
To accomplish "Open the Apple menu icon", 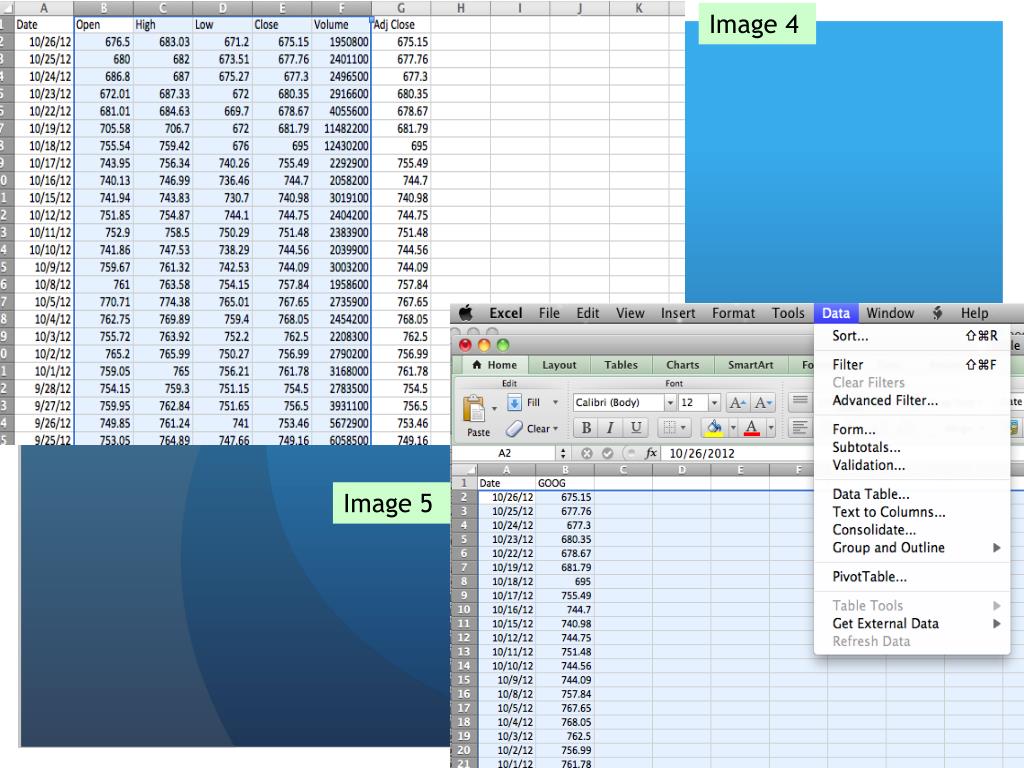I will pyautogui.click(x=466, y=313).
